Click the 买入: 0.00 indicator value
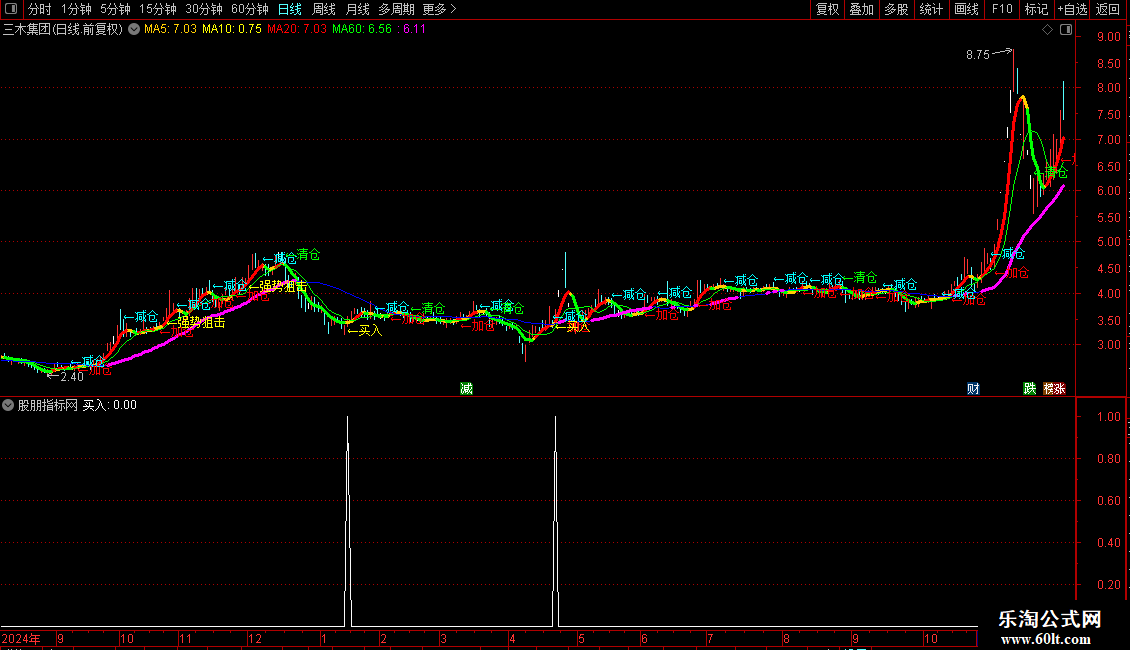 tap(110, 405)
